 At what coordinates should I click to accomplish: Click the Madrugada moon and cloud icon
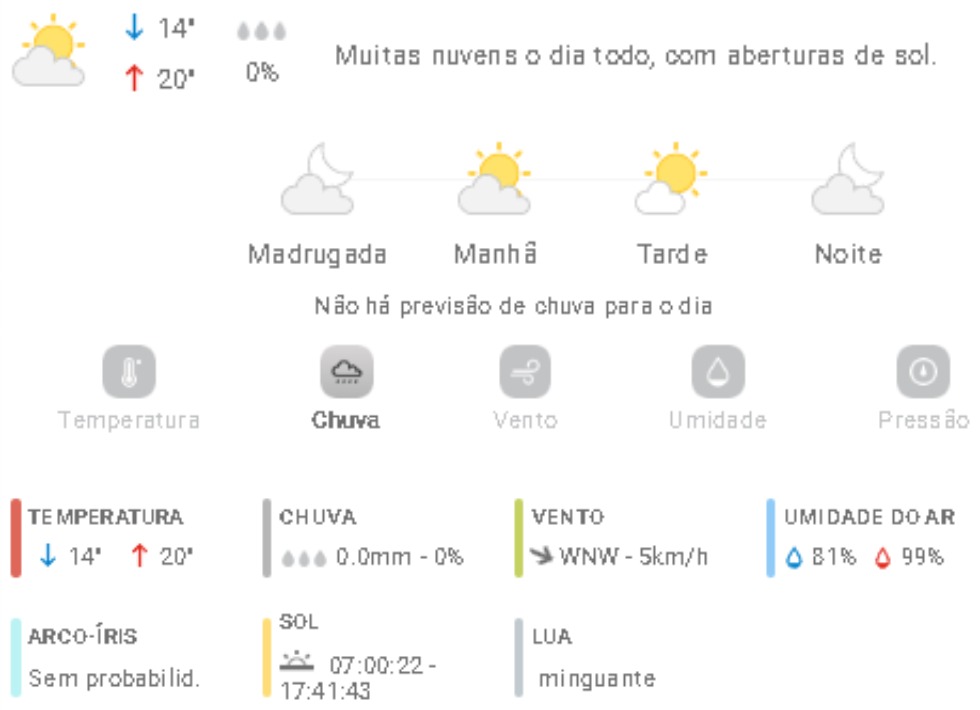[318, 180]
